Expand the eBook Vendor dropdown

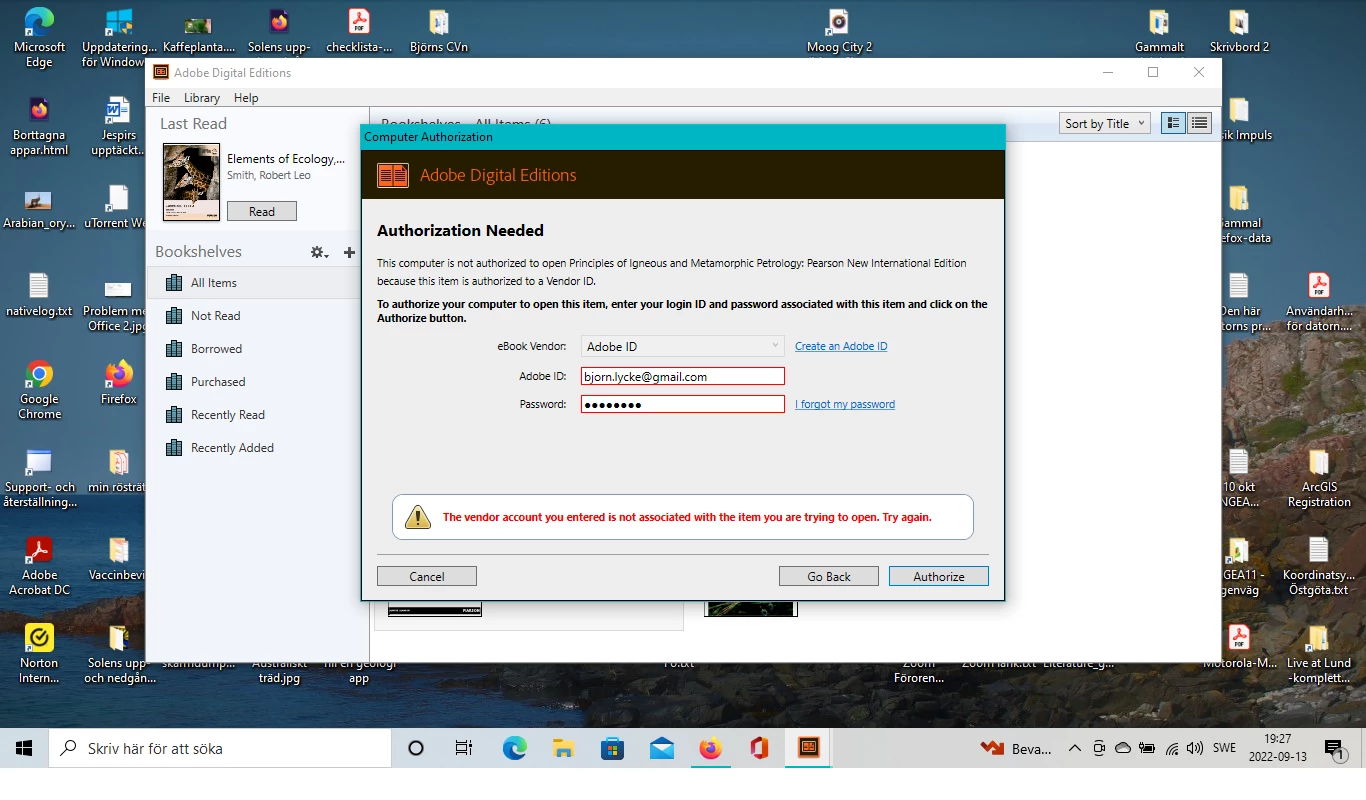pyautogui.click(x=682, y=346)
